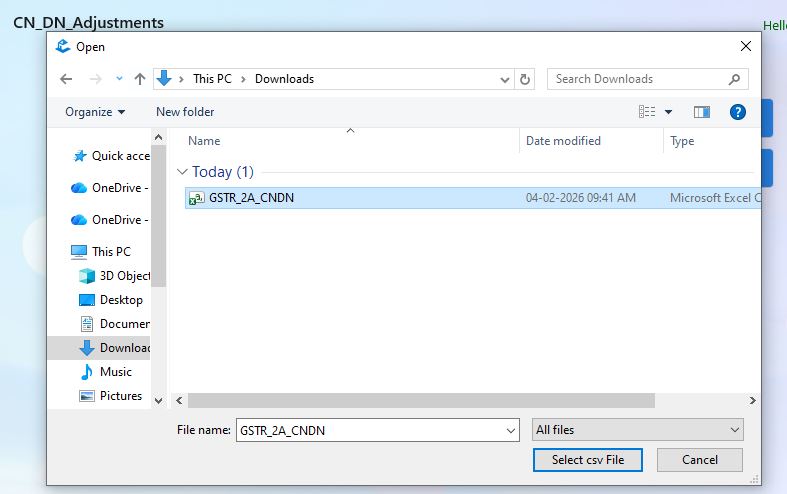Click the change view layout icon
The width and height of the screenshot is (787, 494).
click(x=647, y=112)
